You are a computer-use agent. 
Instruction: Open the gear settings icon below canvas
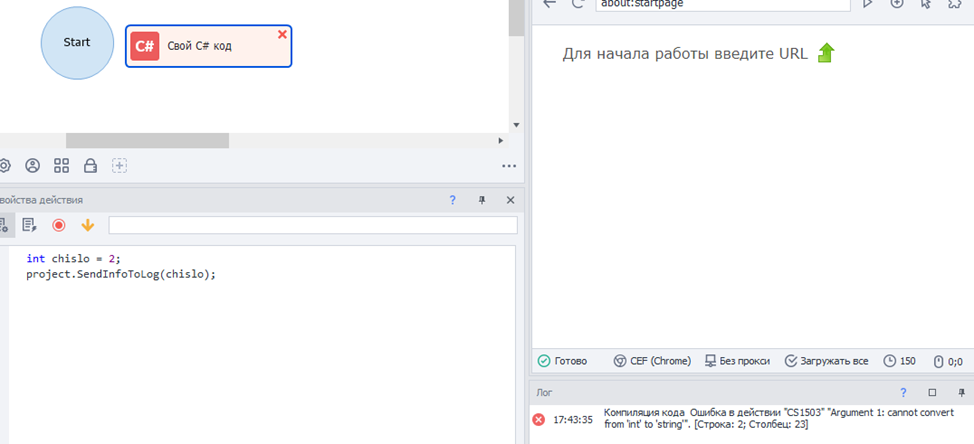click(x=4, y=166)
